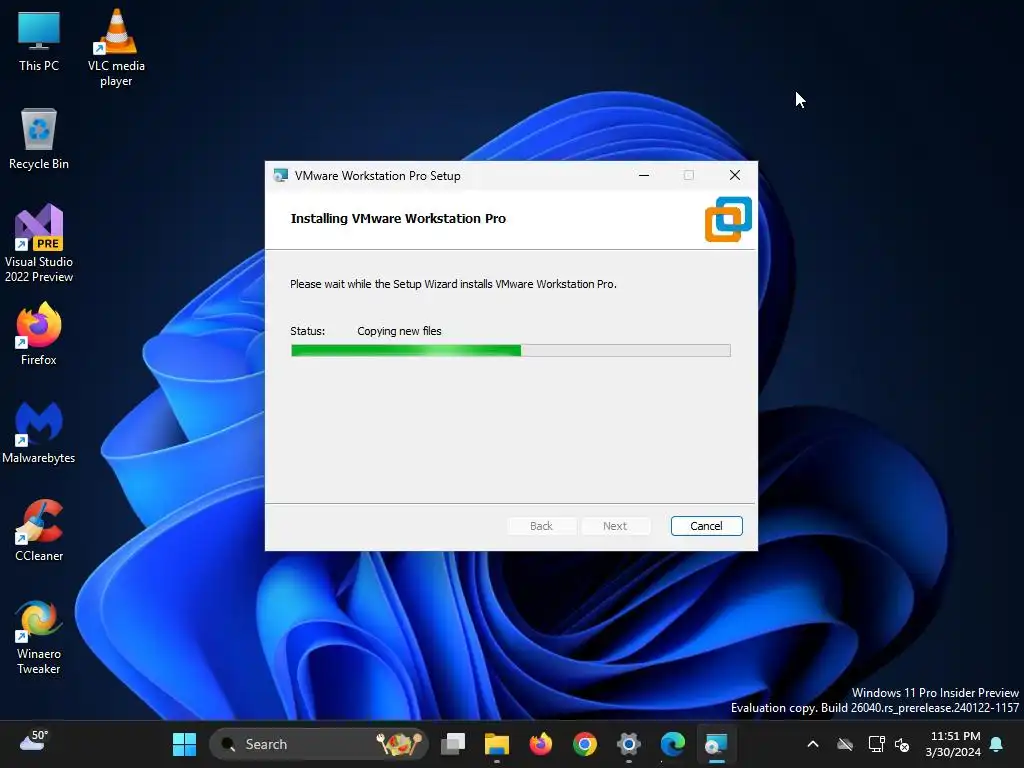Click the disabled Next button
The width and height of the screenshot is (1024, 768).
pyautogui.click(x=615, y=526)
